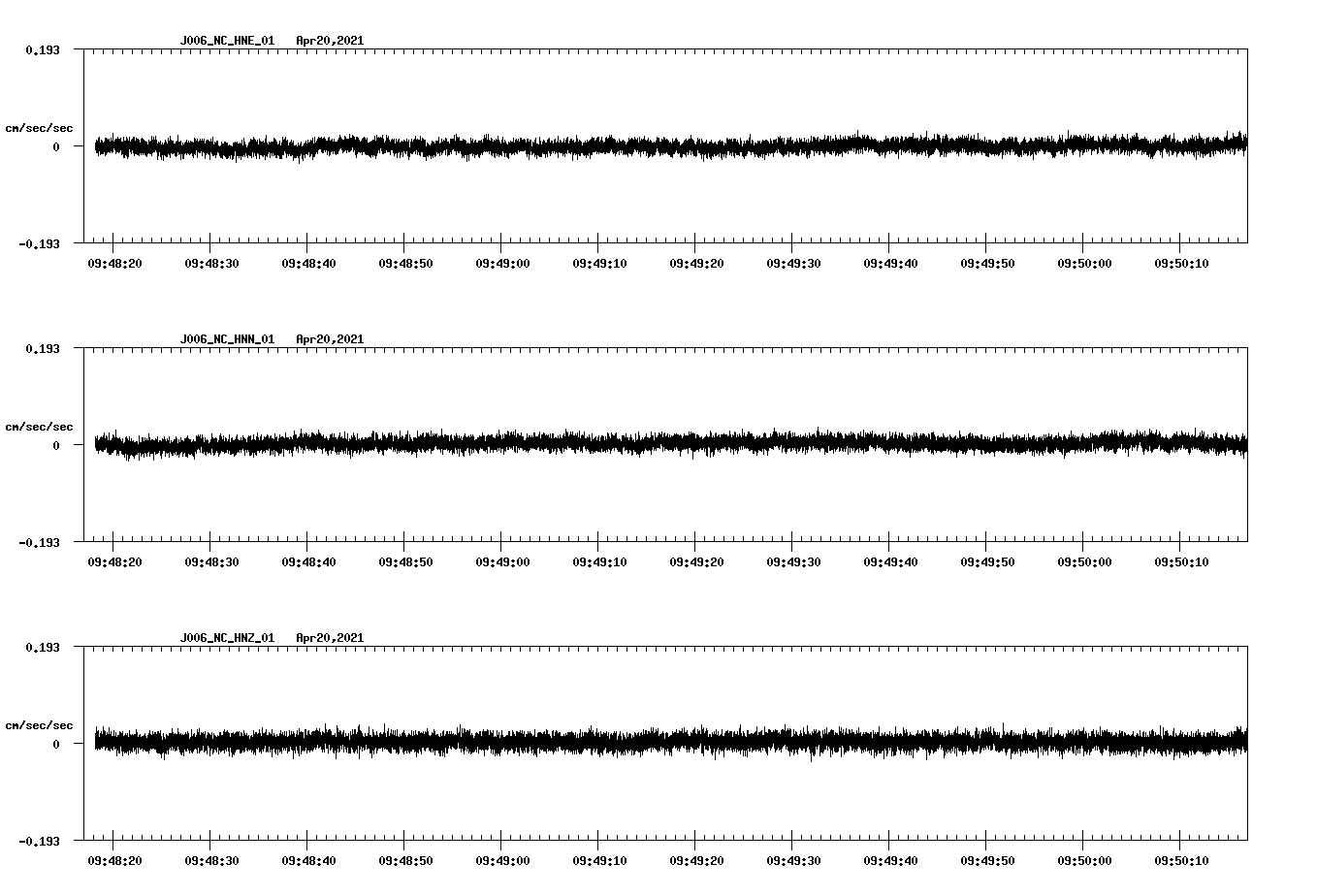This screenshot has height=896, width=1317.
Task: Select the Apr20,2021 date label on bottom plot
Action: point(330,637)
